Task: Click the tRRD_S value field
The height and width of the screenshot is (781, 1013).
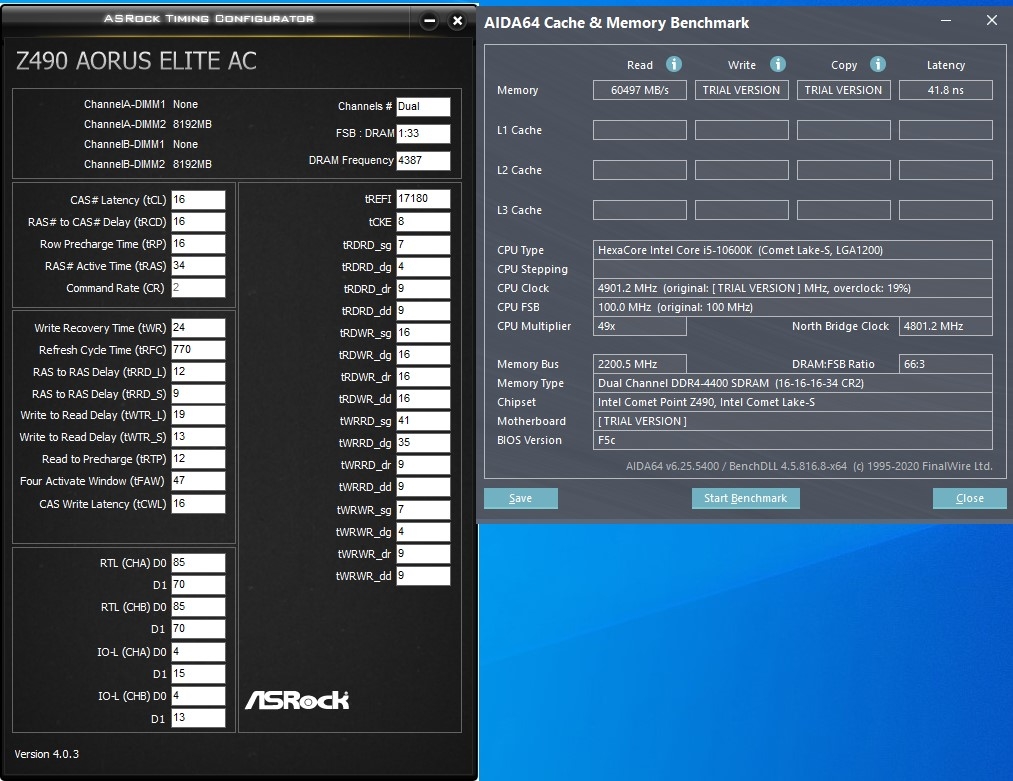Action: click(x=198, y=393)
